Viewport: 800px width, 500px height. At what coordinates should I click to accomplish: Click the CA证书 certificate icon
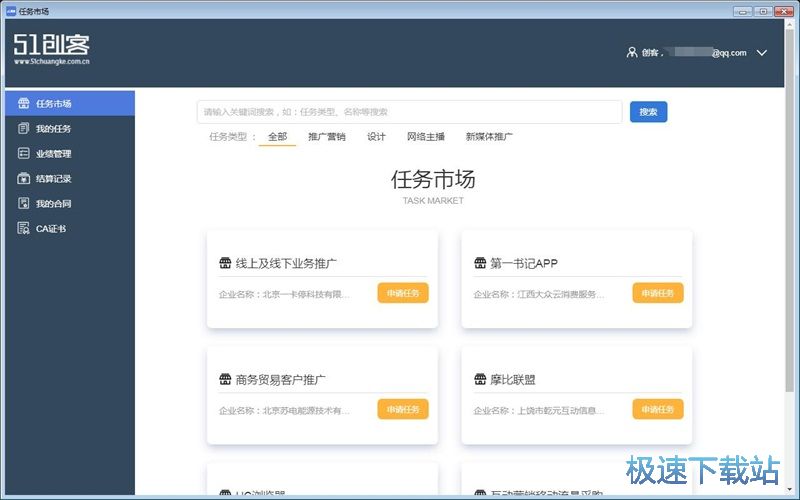[x=23, y=229]
